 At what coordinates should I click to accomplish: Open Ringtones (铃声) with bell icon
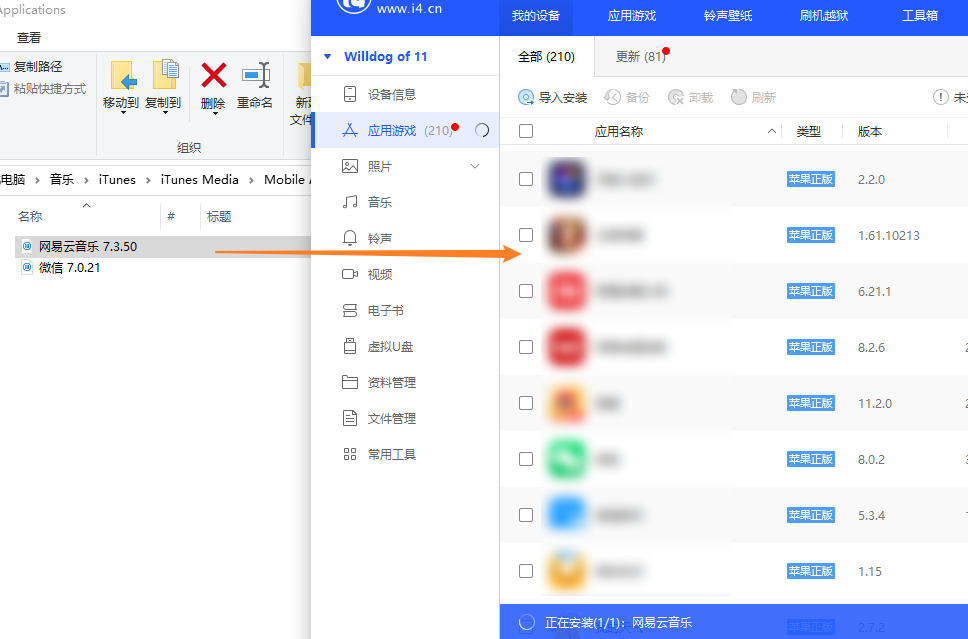tap(379, 239)
